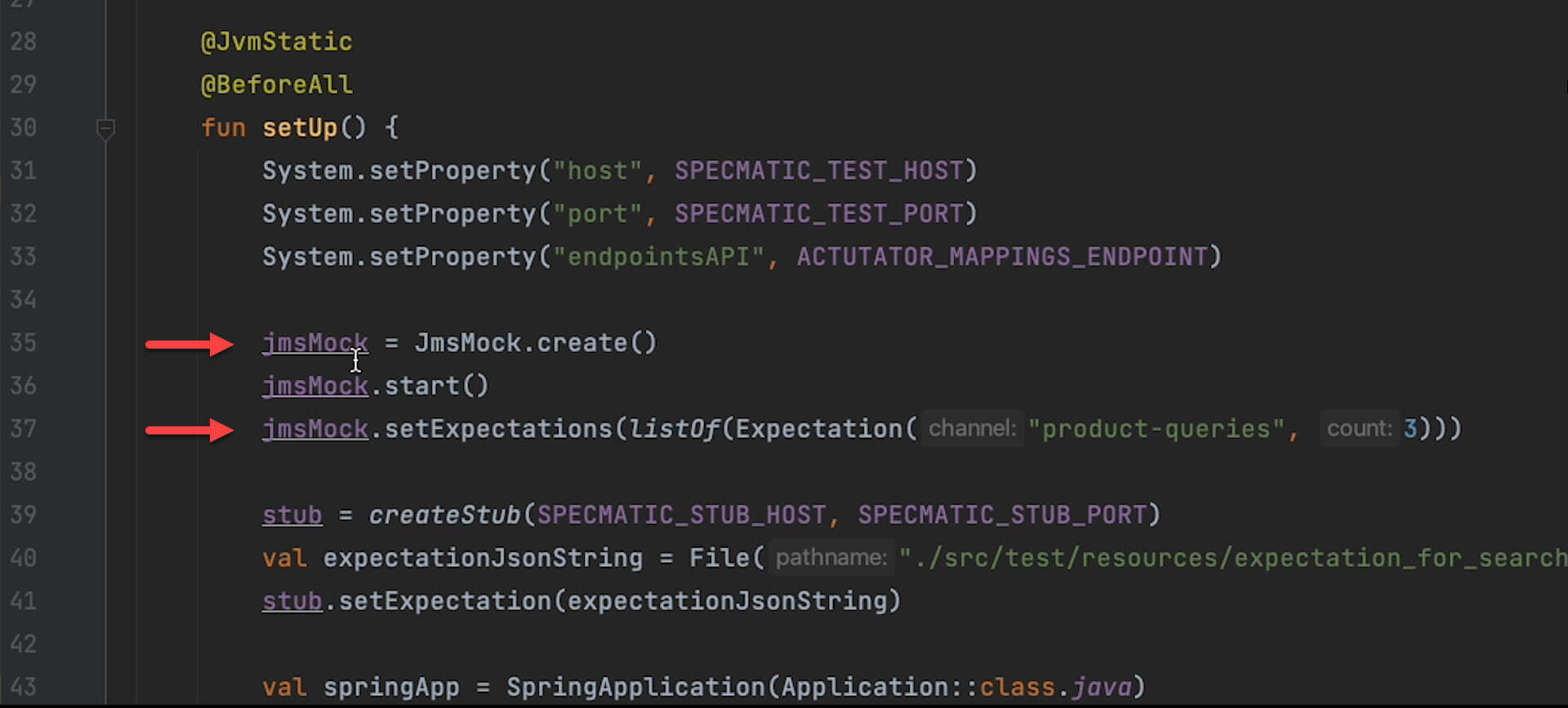Image resolution: width=1568 pixels, height=708 pixels.
Task: Click the stub variable on line 39
Action: (292, 515)
